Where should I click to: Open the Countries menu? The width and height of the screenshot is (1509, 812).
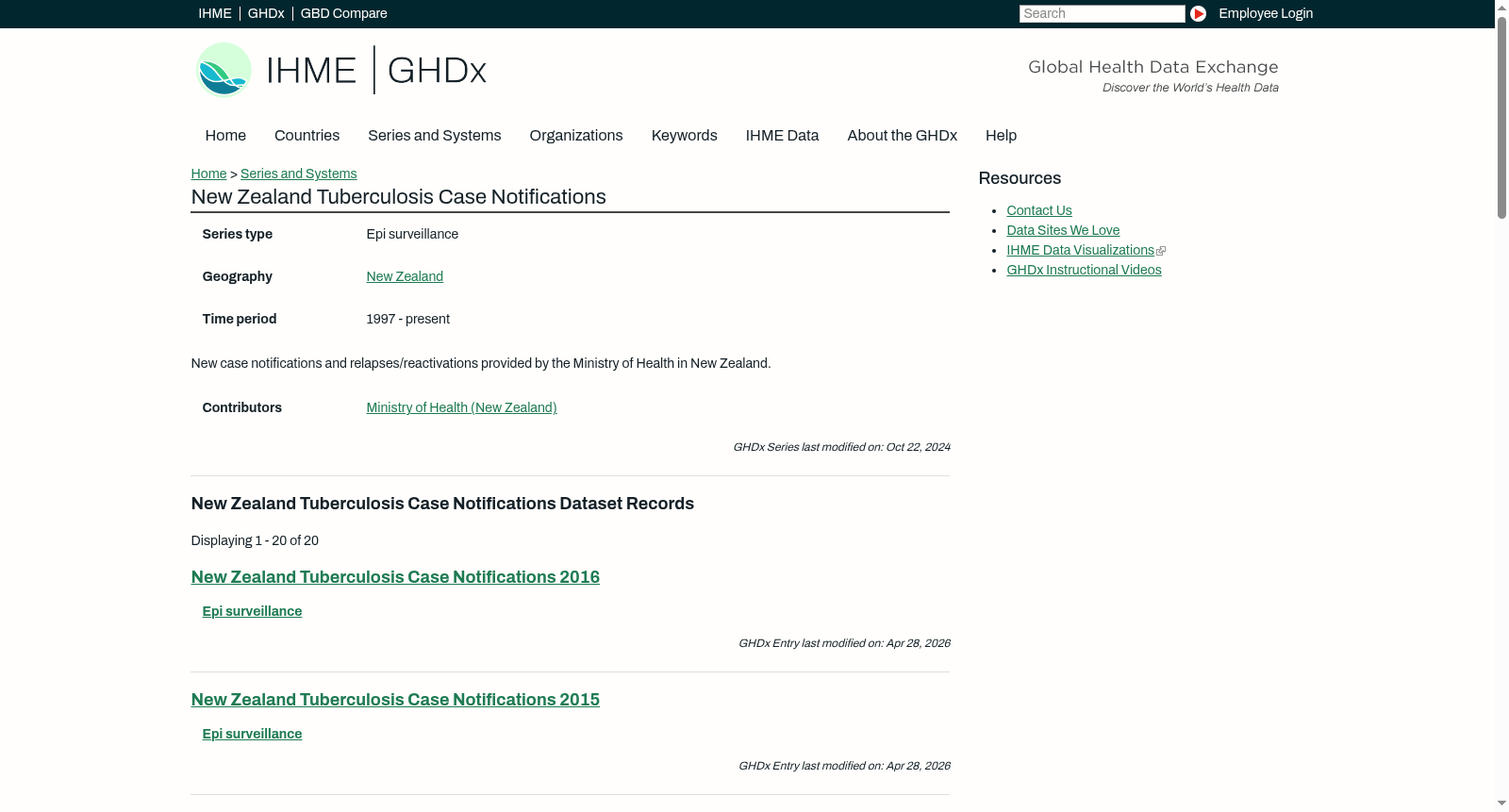(x=307, y=136)
